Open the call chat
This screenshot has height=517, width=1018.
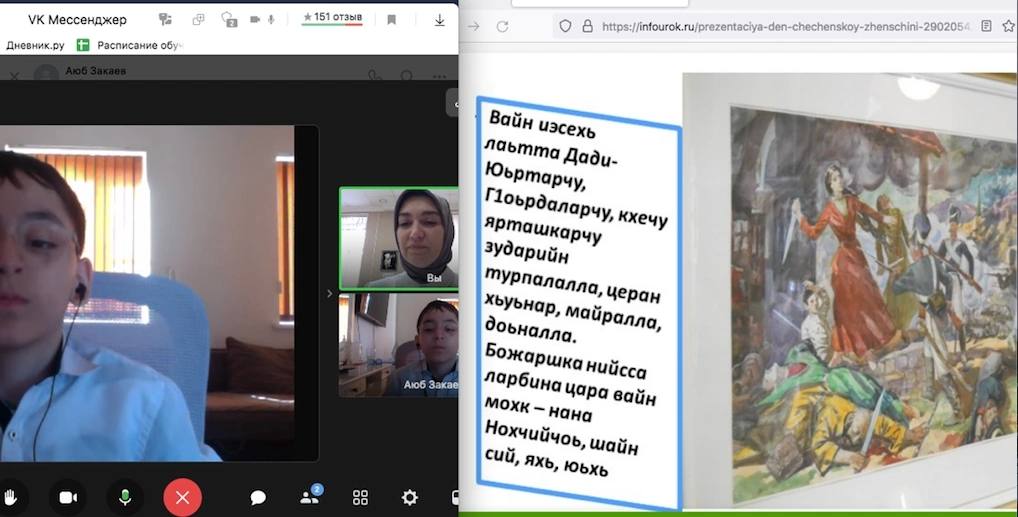[x=258, y=497]
